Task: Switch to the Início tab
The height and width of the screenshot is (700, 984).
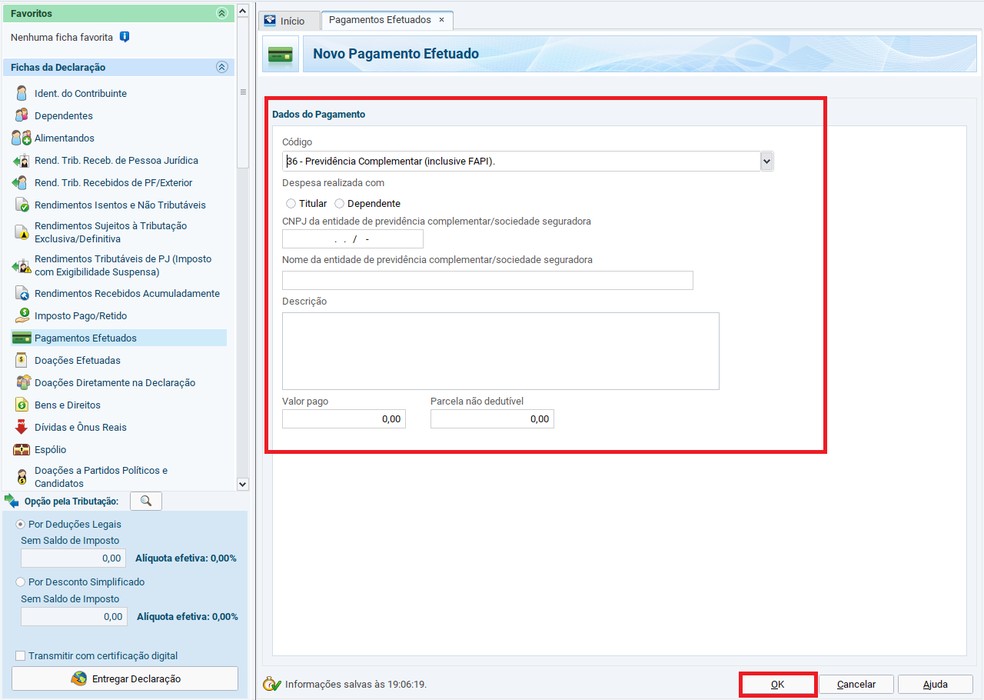Action: (x=285, y=20)
